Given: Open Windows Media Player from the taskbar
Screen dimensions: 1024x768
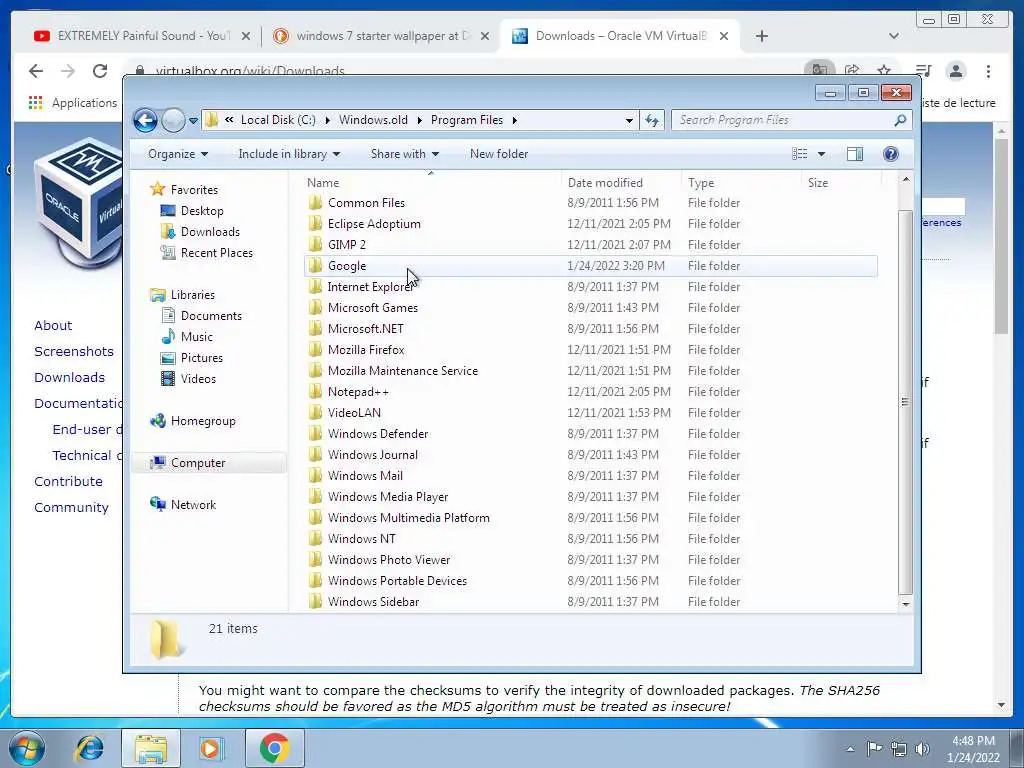Looking at the screenshot, I should pyautogui.click(x=212, y=748).
